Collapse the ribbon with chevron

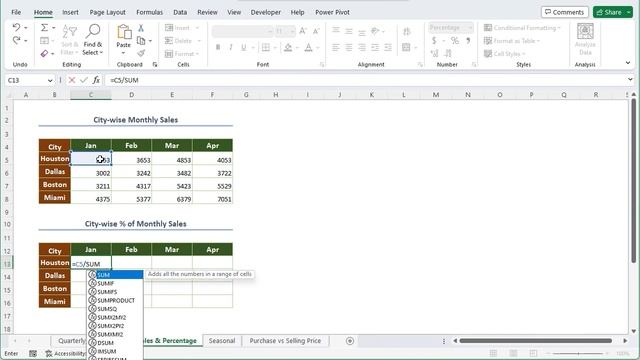coord(628,63)
